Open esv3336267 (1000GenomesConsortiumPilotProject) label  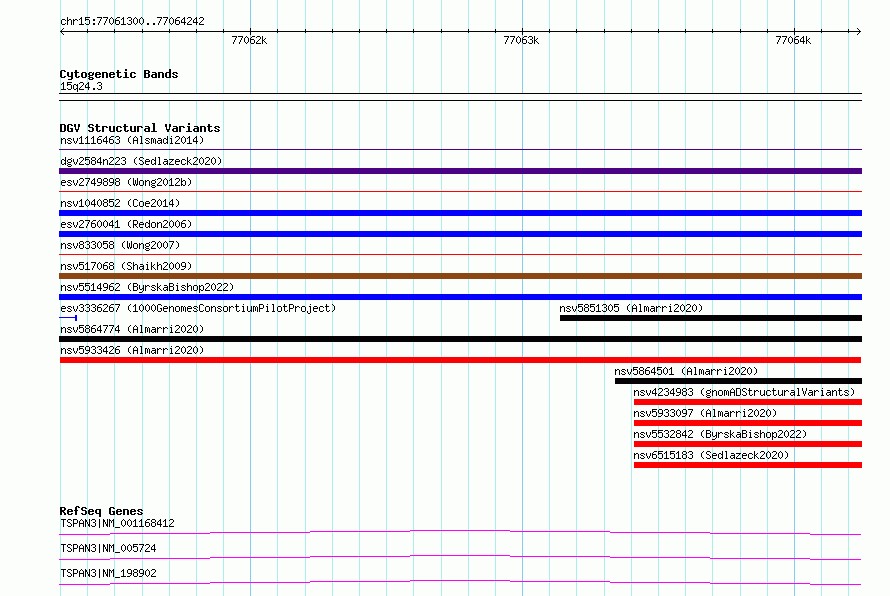[x=198, y=308]
